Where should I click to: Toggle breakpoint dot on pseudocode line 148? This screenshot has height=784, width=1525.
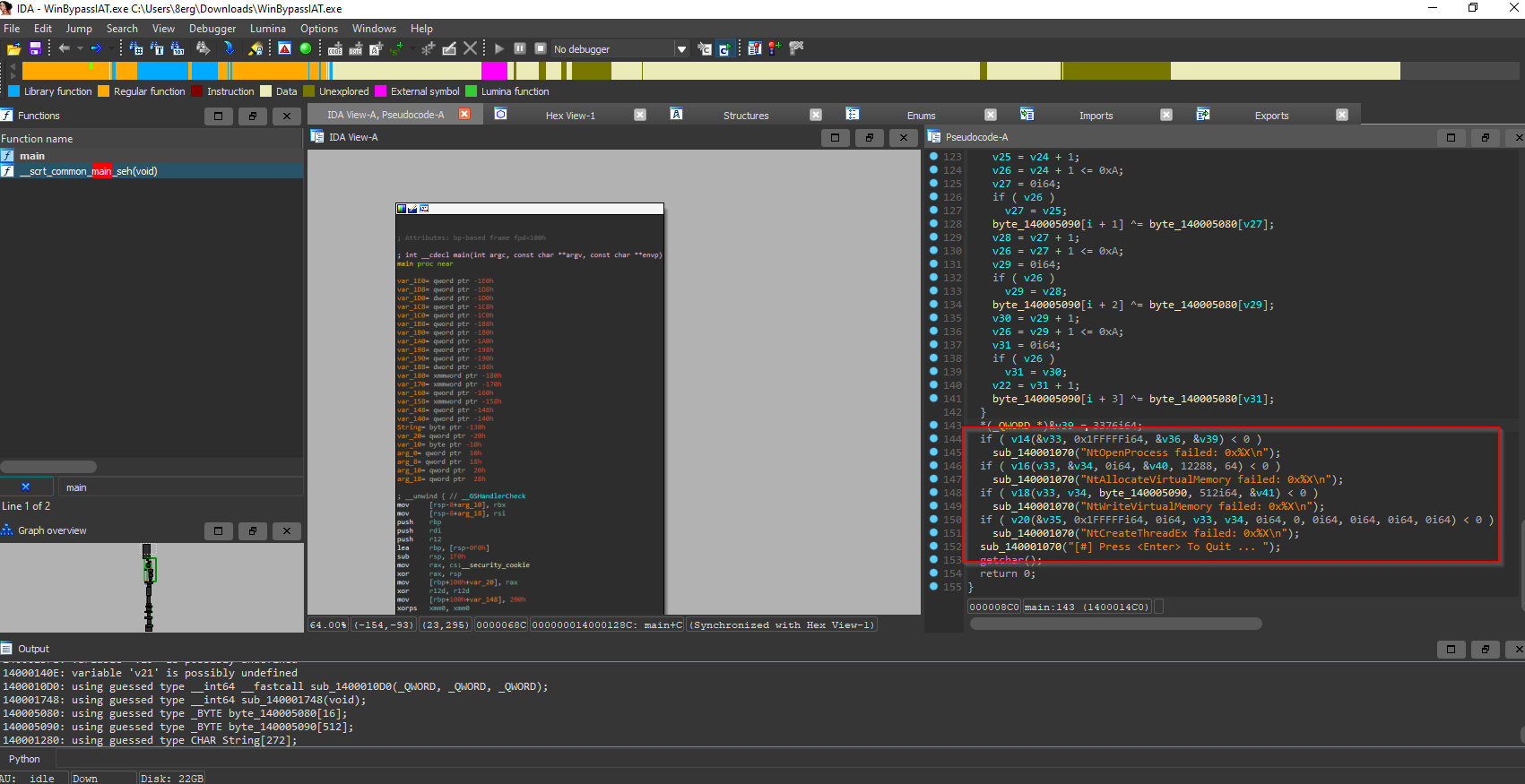(933, 492)
